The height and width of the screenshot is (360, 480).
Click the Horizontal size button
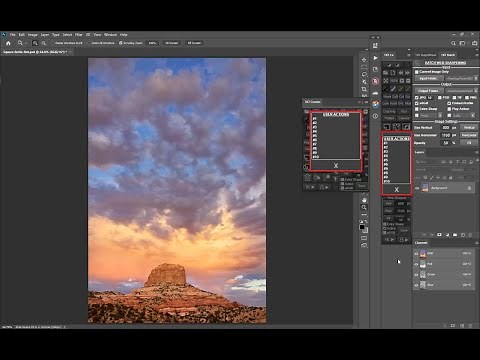[x=469, y=135]
